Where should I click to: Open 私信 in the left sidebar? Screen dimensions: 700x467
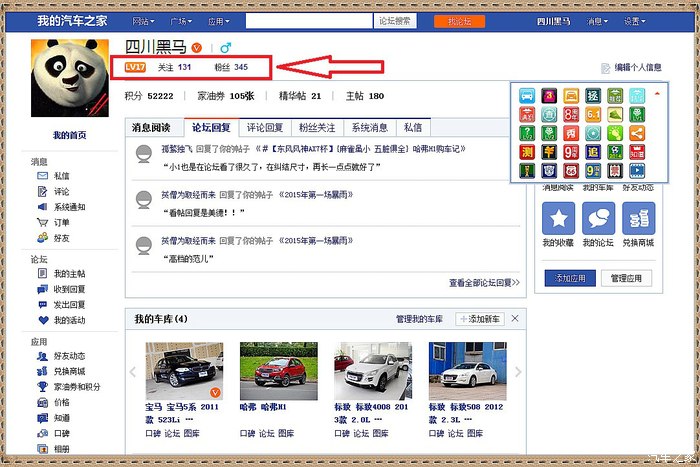pyautogui.click(x=61, y=175)
